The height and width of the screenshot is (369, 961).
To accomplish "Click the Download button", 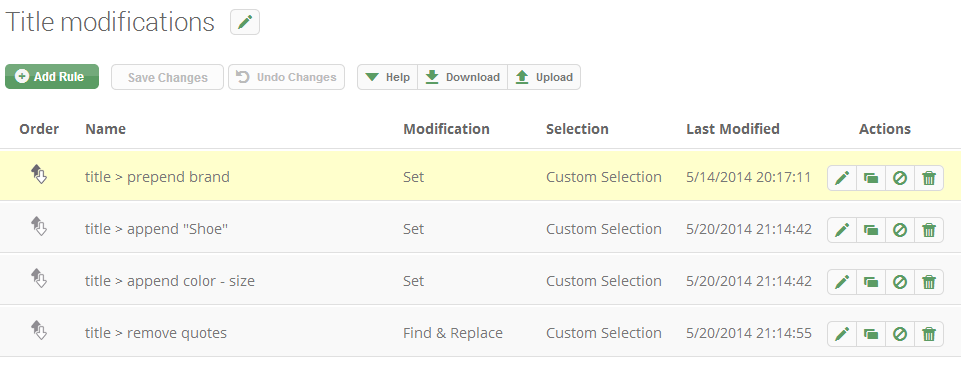I will 463,77.
